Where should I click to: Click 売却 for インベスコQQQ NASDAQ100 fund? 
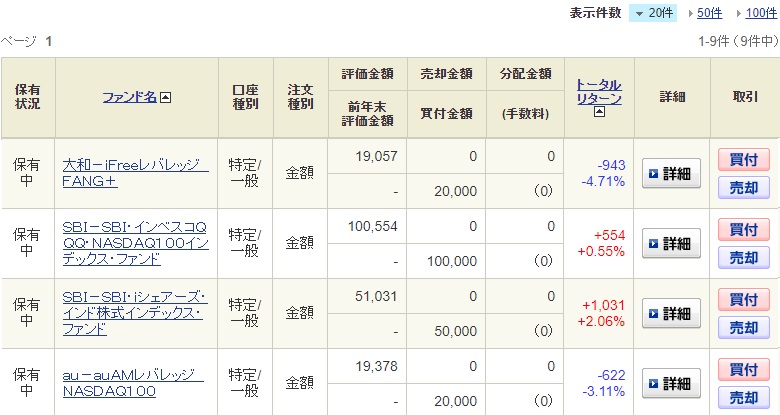[x=744, y=258]
